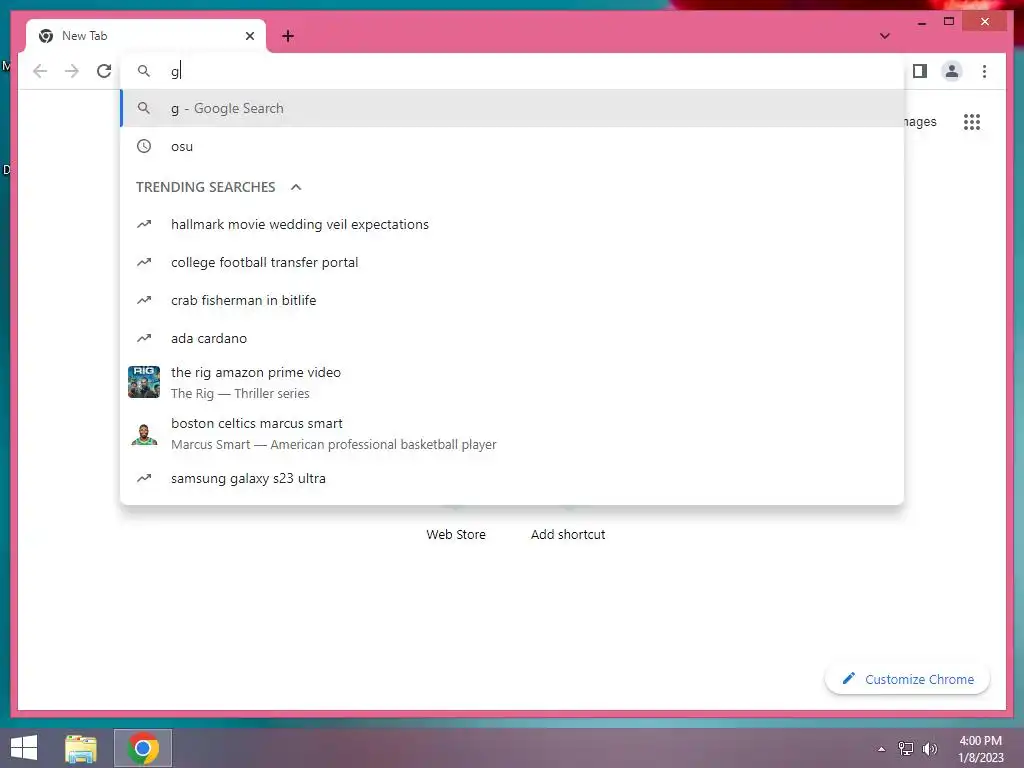This screenshot has width=1024, height=768.
Task: Click the Chrome taskbar icon
Action: click(143, 748)
